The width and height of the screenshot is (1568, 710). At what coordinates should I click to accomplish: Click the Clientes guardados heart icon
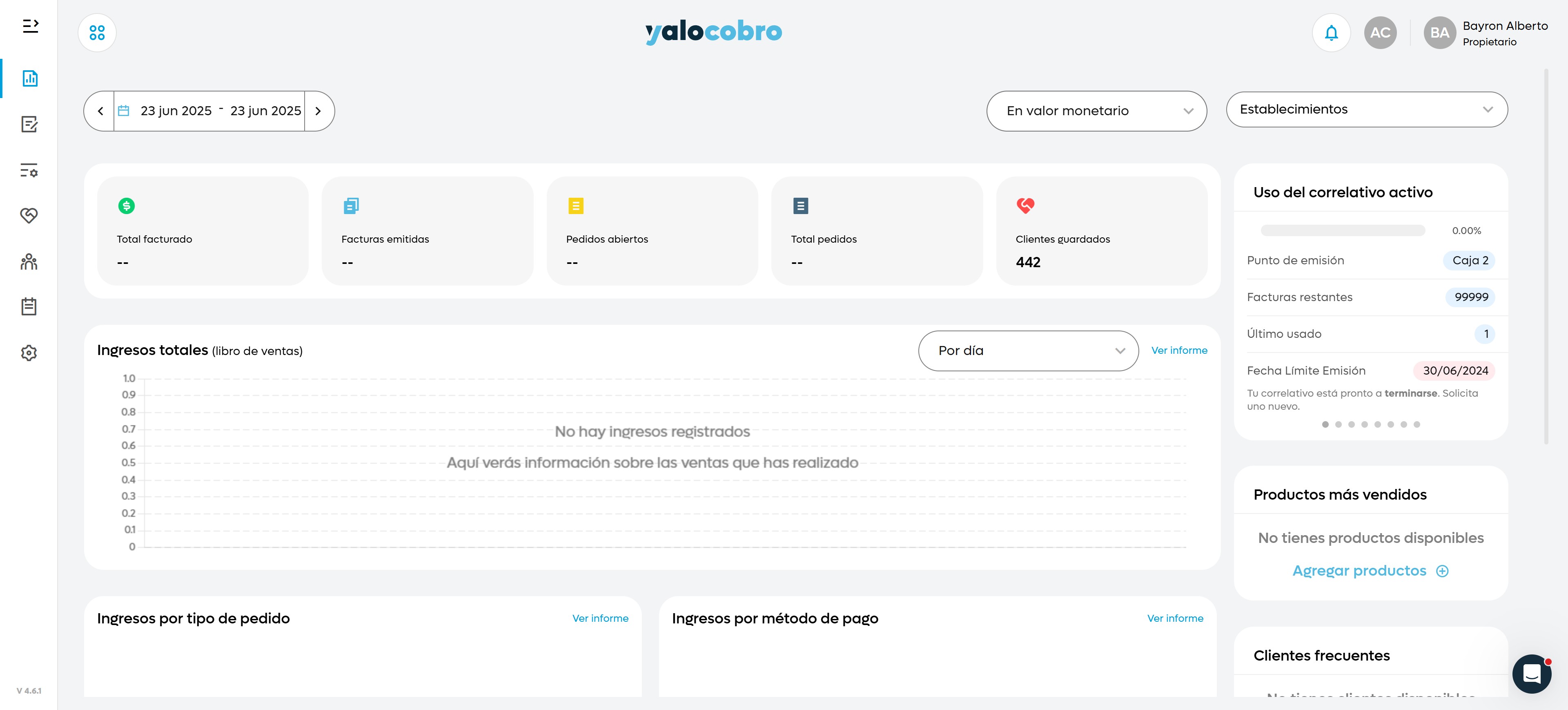tap(1025, 206)
